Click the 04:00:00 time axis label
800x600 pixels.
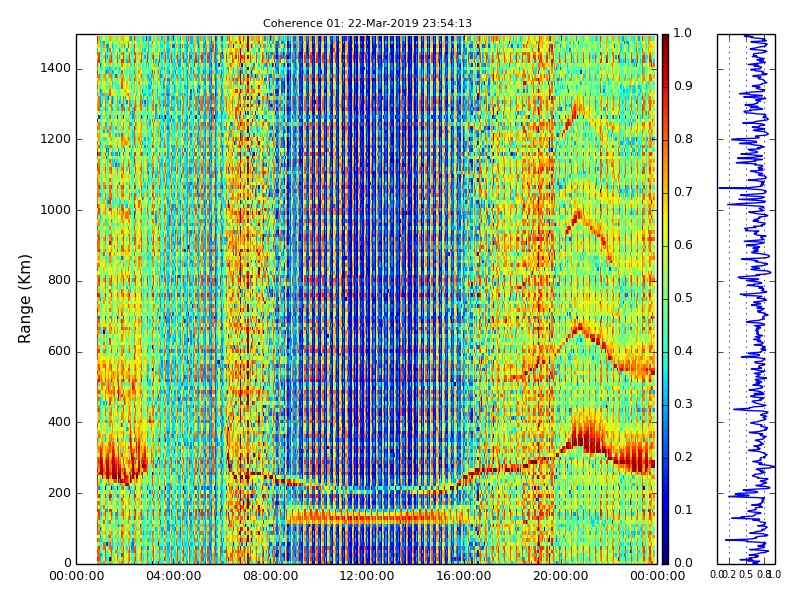pos(173,576)
